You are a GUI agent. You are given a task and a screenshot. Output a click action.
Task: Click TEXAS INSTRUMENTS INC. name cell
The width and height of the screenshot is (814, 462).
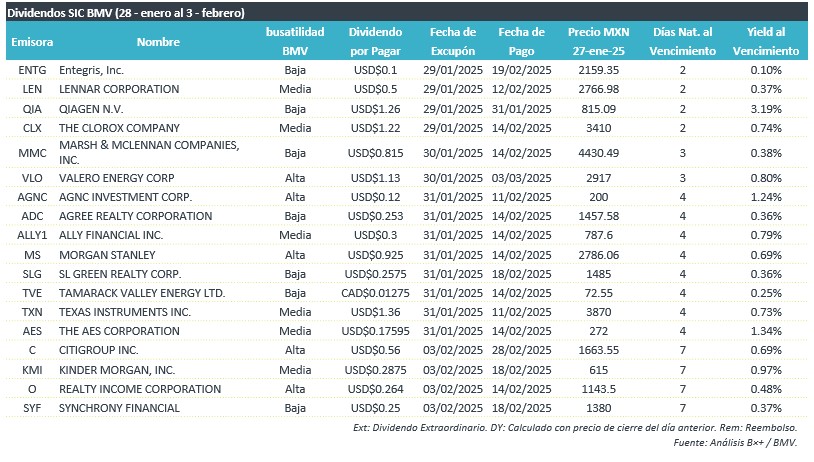pyautogui.click(x=125, y=312)
